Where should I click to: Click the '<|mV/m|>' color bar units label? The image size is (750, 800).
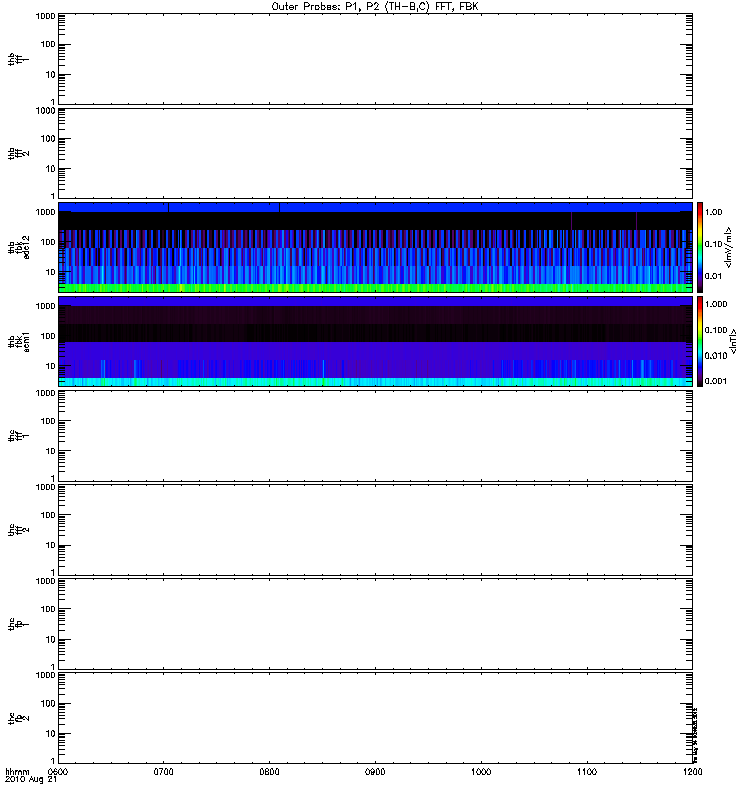[x=729, y=247]
